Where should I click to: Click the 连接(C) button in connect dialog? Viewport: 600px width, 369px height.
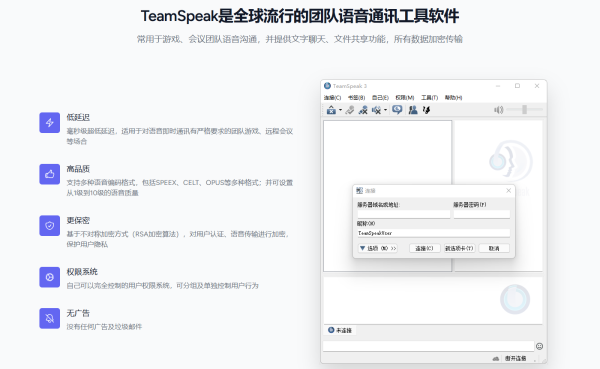point(424,248)
